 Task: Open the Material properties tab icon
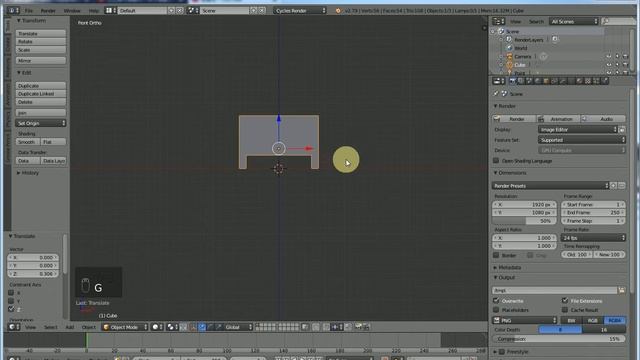click(579, 81)
